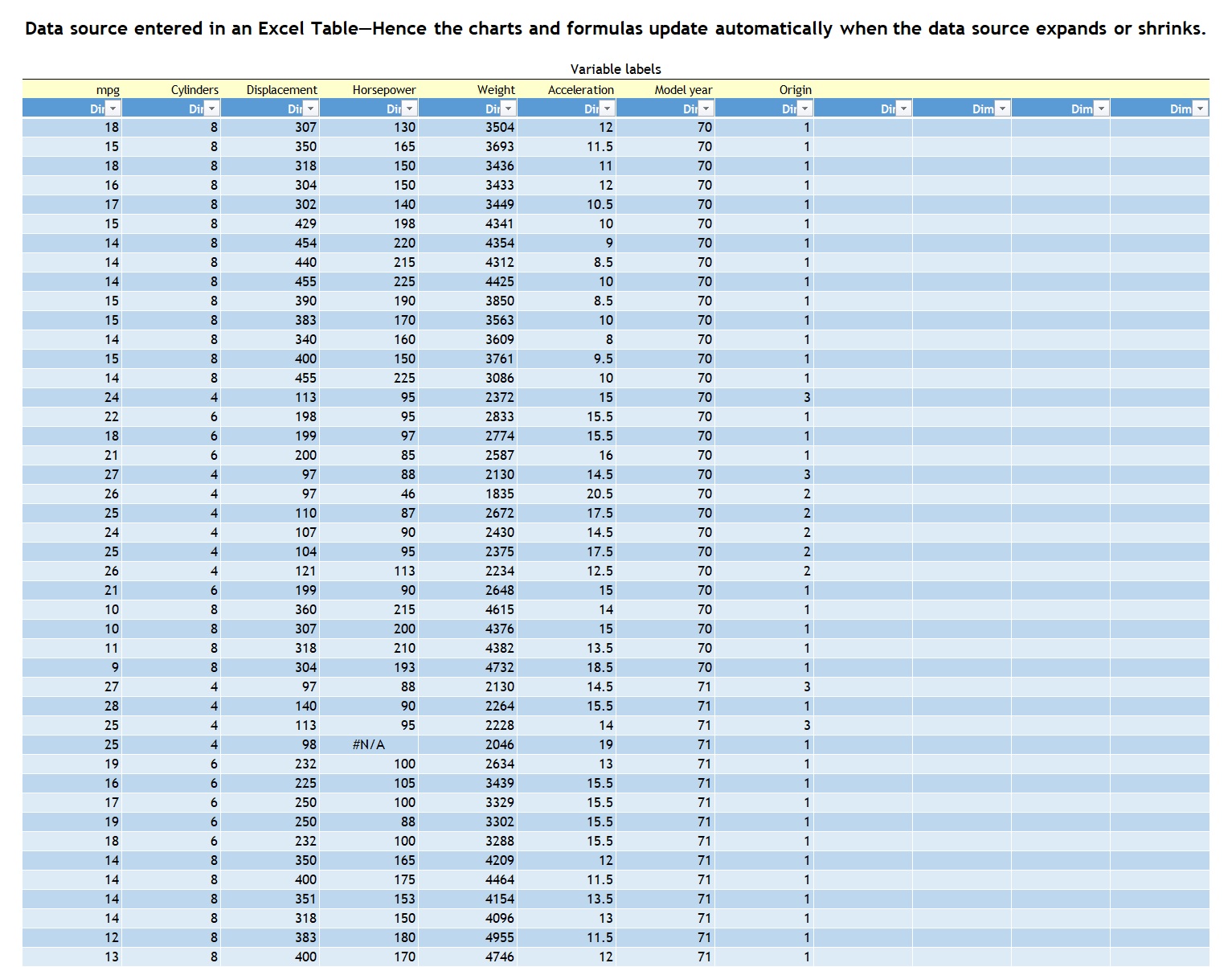Select the weight cell 4732
The image size is (1232, 967).
click(468, 667)
